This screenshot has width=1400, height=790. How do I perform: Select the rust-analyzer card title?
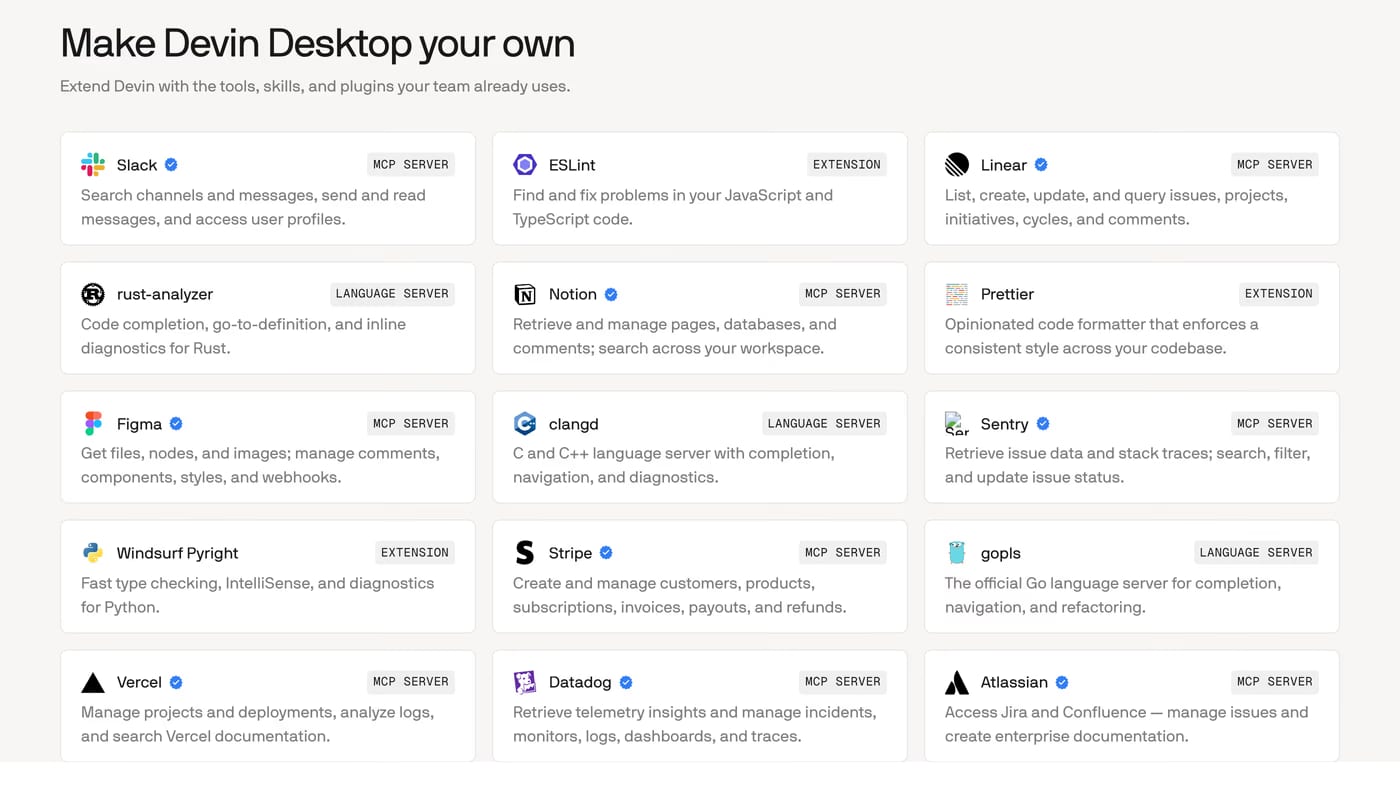coord(165,294)
